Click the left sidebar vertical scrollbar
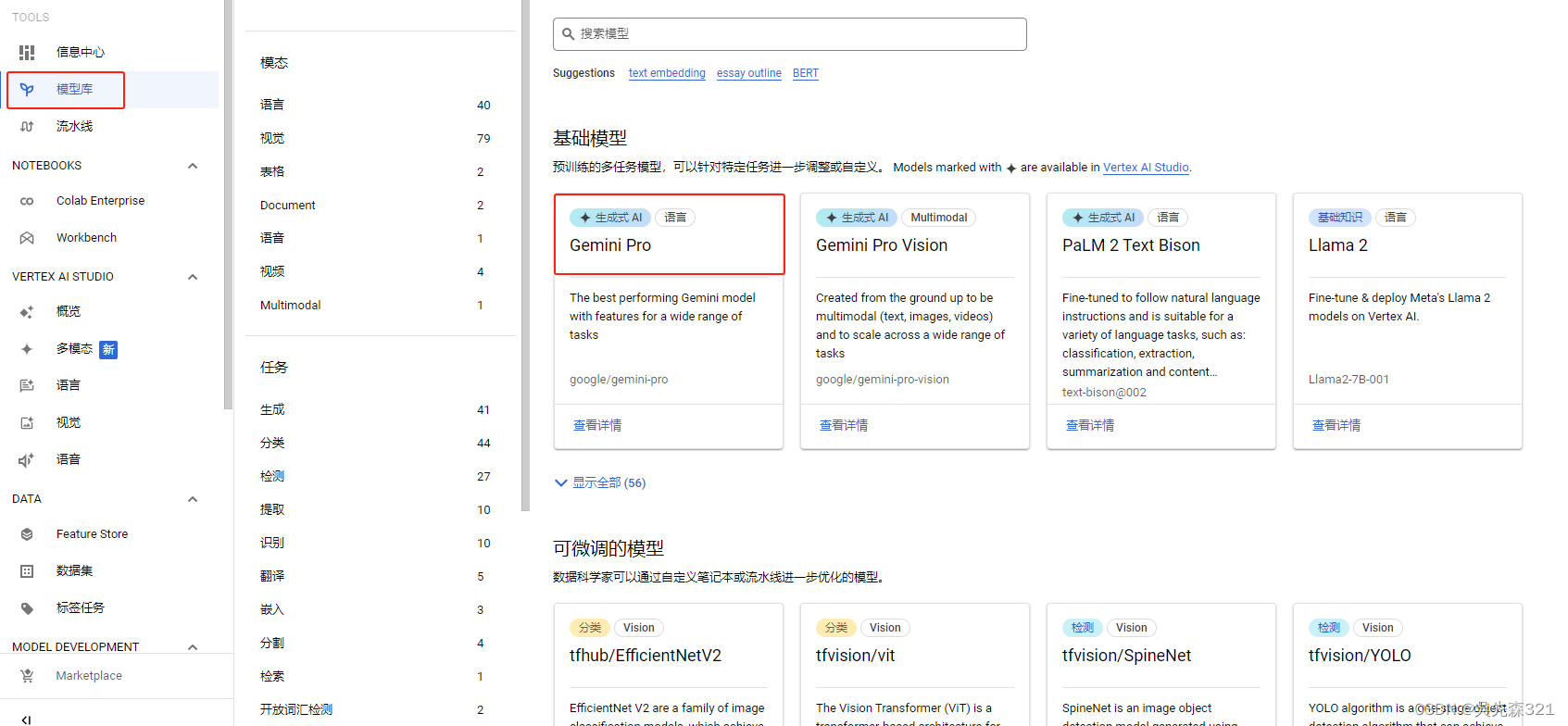This screenshot has width=1568, height=726. tap(228, 204)
